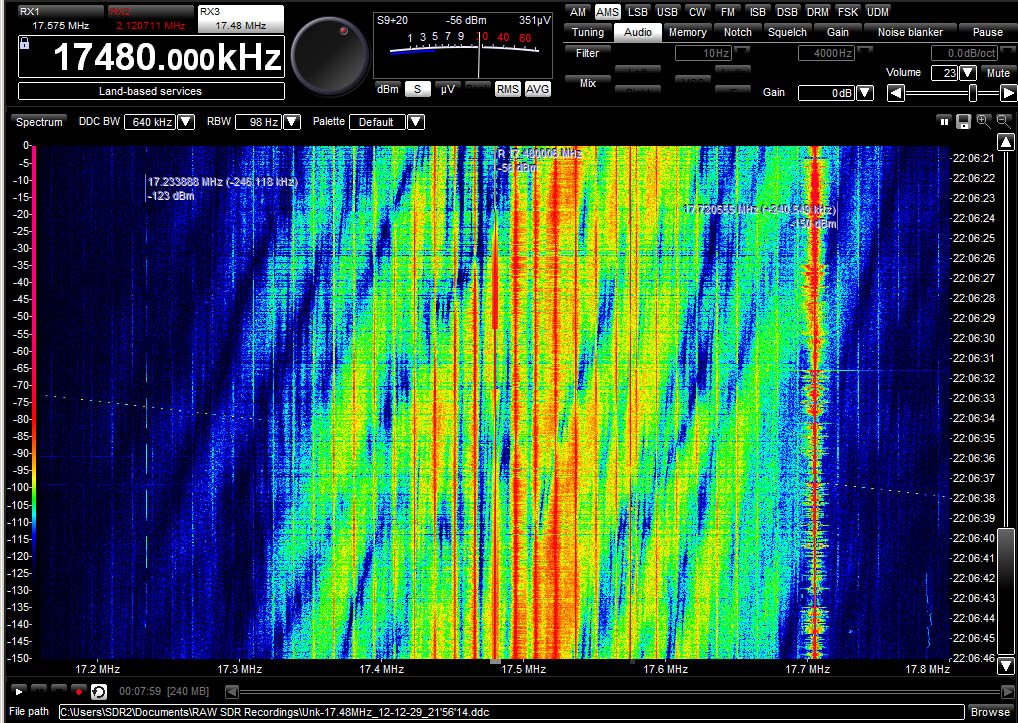Screen dimensions: 1018x723
Task: Switch to the Gain tab
Action: pyautogui.click(x=838, y=32)
